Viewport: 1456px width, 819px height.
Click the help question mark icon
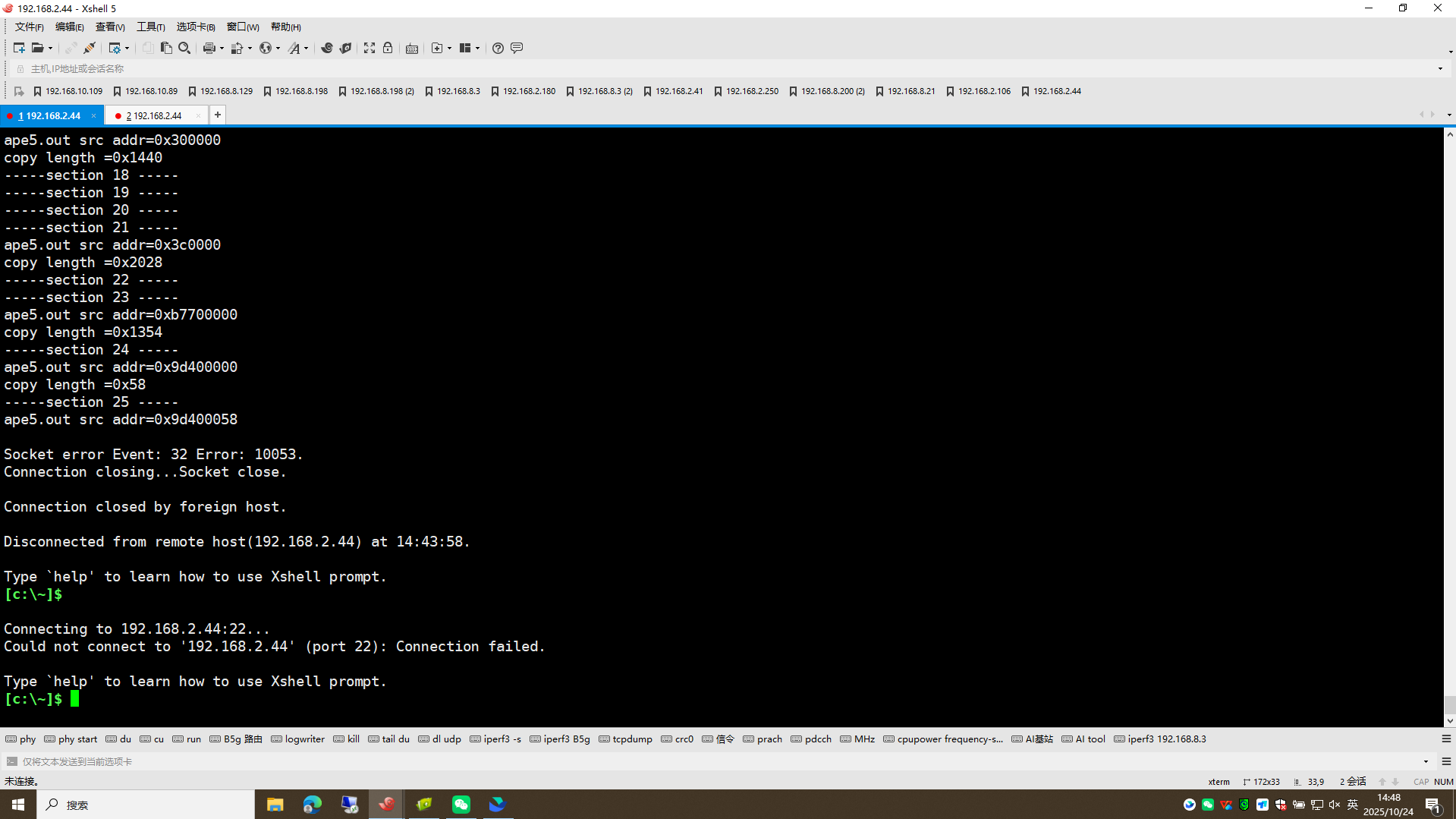tap(498, 48)
